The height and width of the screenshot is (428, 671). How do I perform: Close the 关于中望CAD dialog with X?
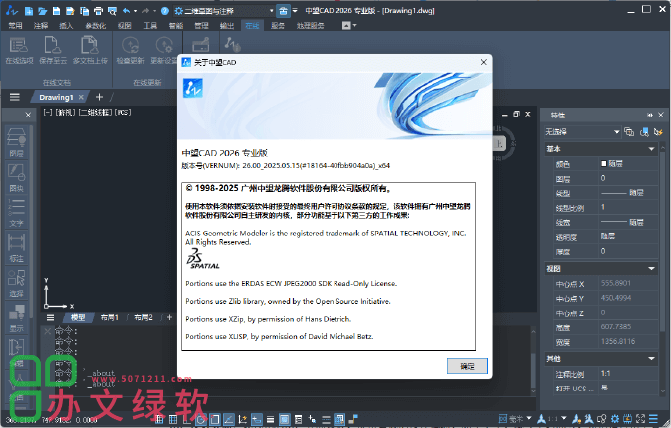[484, 62]
